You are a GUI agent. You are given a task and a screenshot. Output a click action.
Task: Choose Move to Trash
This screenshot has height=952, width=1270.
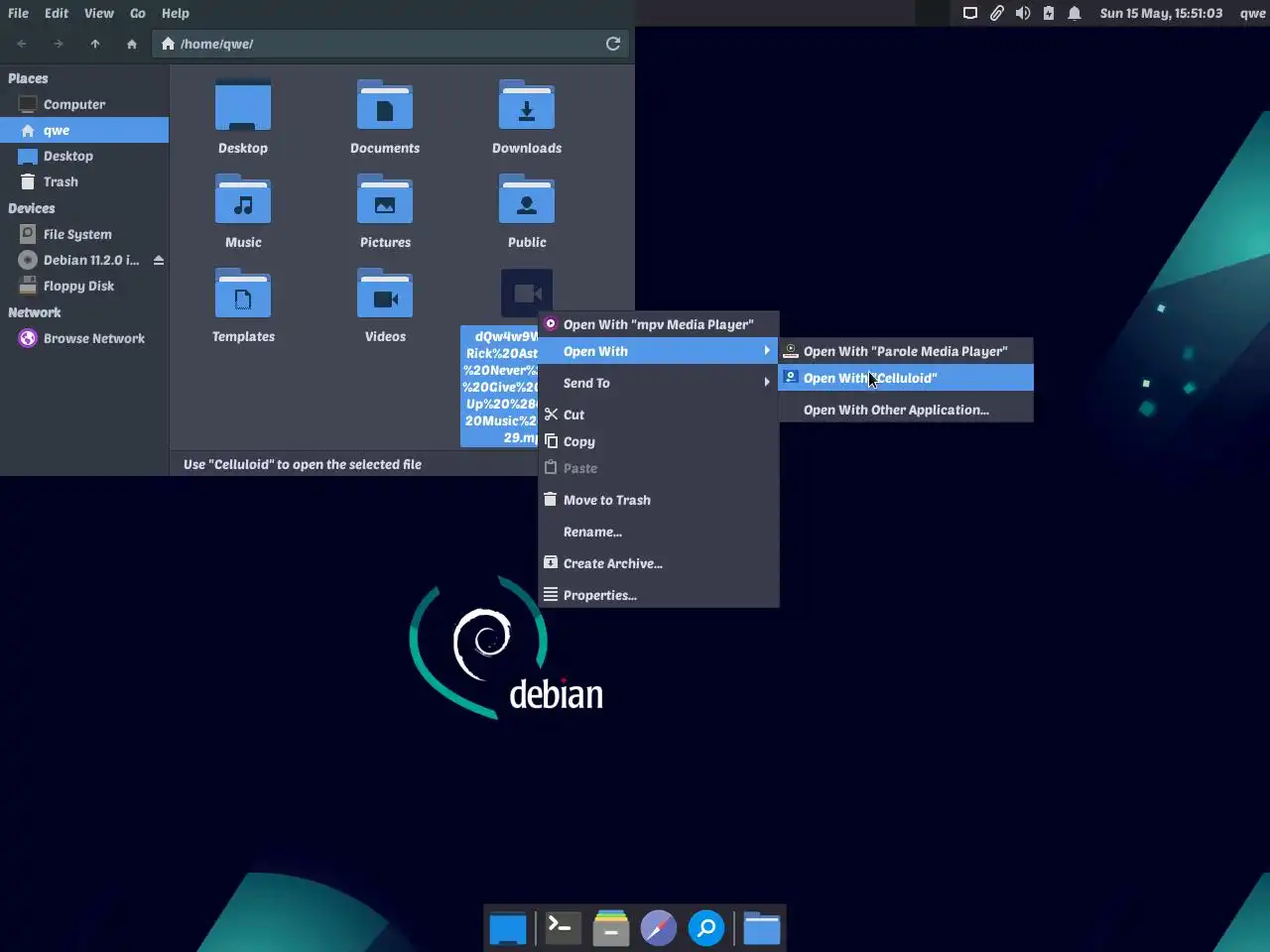pyautogui.click(x=659, y=500)
